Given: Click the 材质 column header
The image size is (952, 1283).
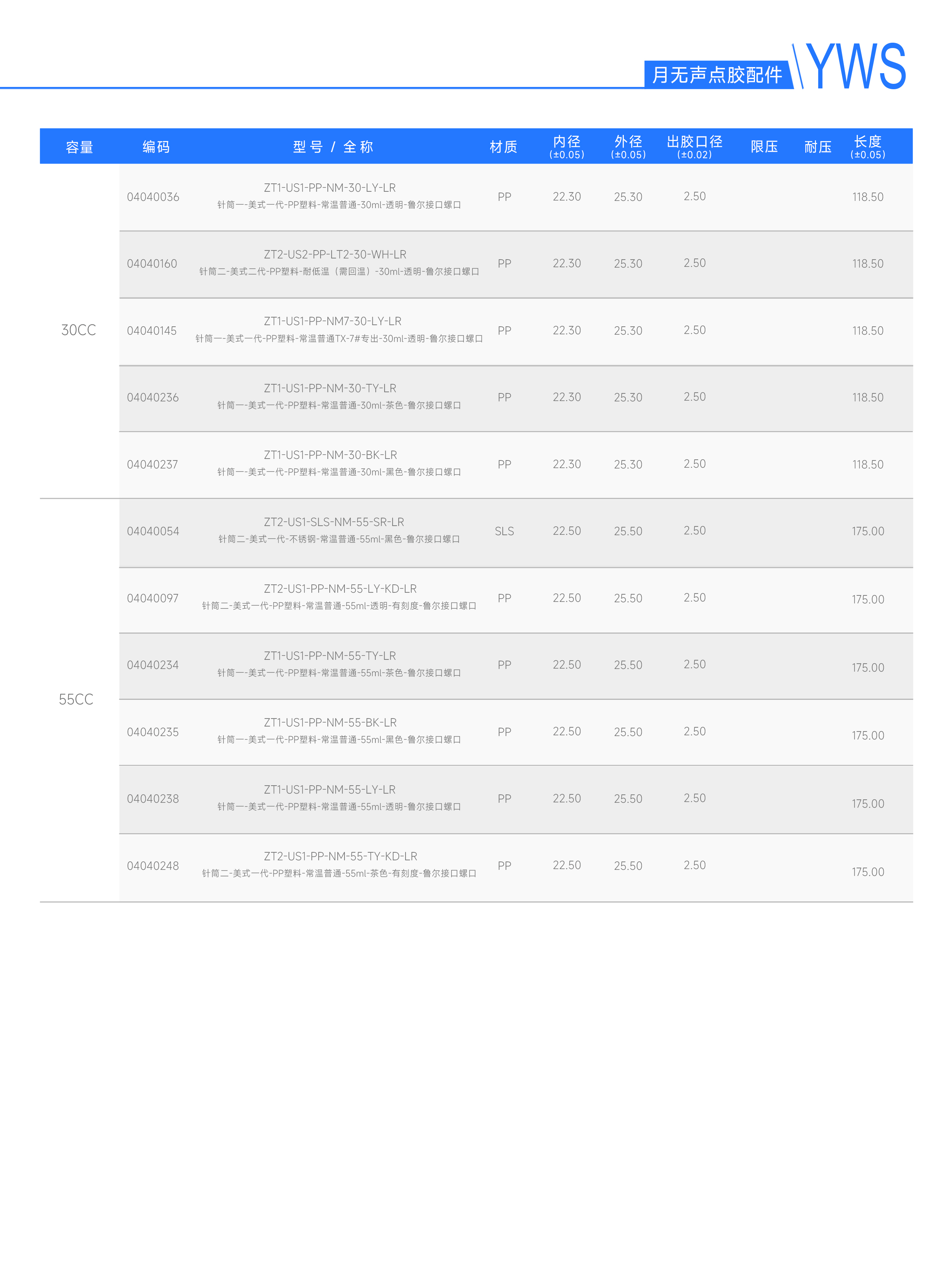Looking at the screenshot, I should 504,147.
